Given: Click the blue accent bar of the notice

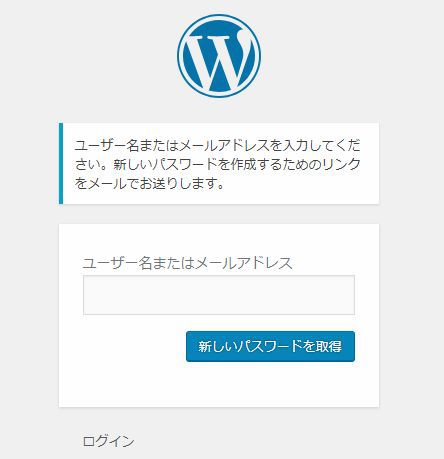Looking at the screenshot, I should coord(61,163).
